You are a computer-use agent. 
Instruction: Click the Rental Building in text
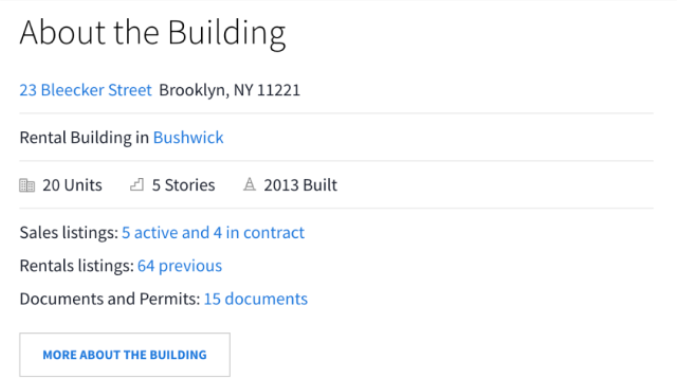pos(84,138)
